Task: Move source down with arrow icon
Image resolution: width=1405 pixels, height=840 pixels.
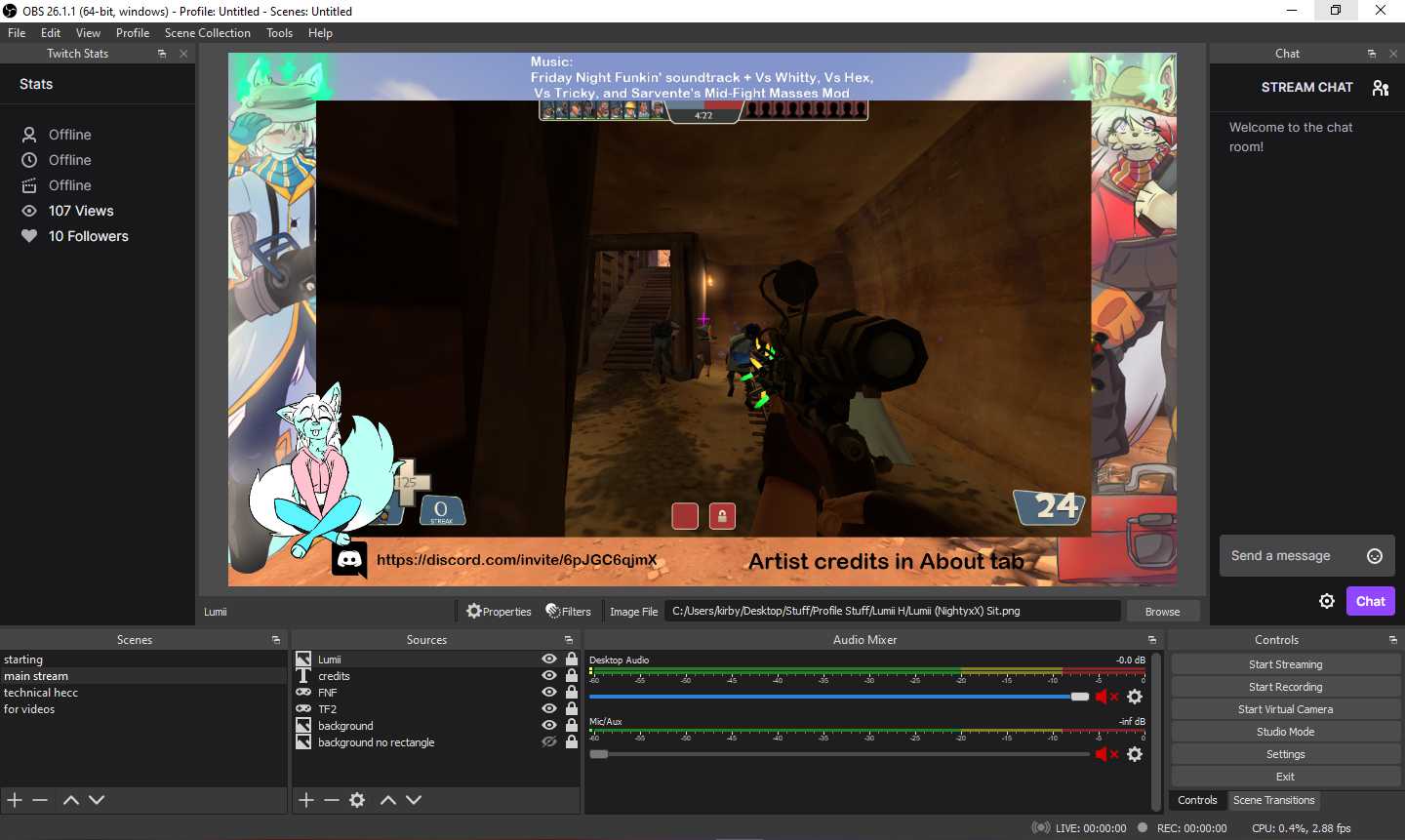Action: (x=414, y=800)
